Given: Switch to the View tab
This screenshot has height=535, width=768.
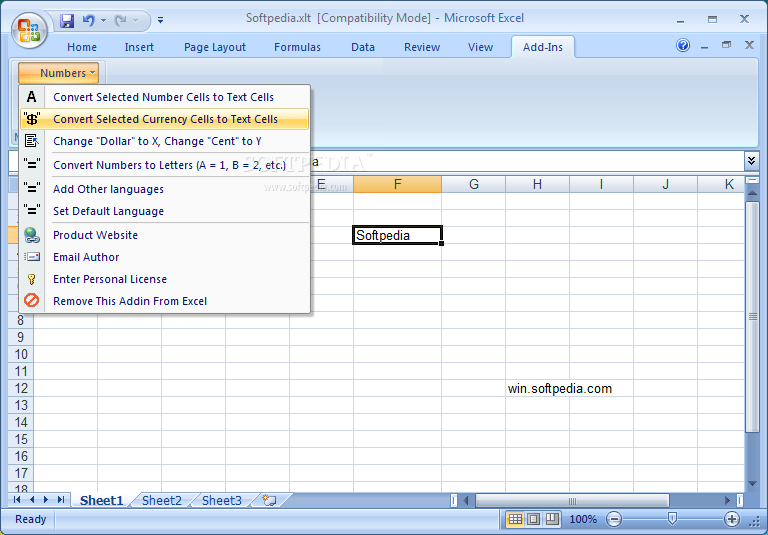Looking at the screenshot, I should click(480, 47).
